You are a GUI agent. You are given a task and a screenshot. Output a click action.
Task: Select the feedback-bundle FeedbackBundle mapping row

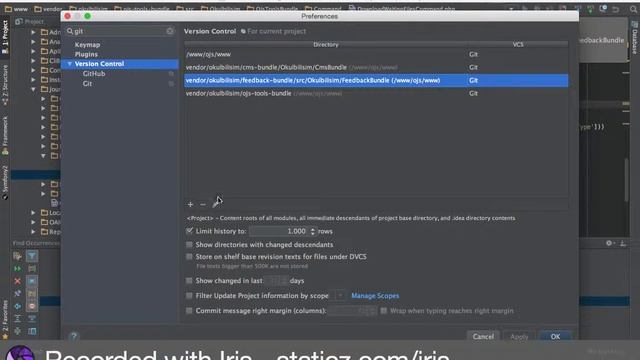pyautogui.click(x=376, y=80)
